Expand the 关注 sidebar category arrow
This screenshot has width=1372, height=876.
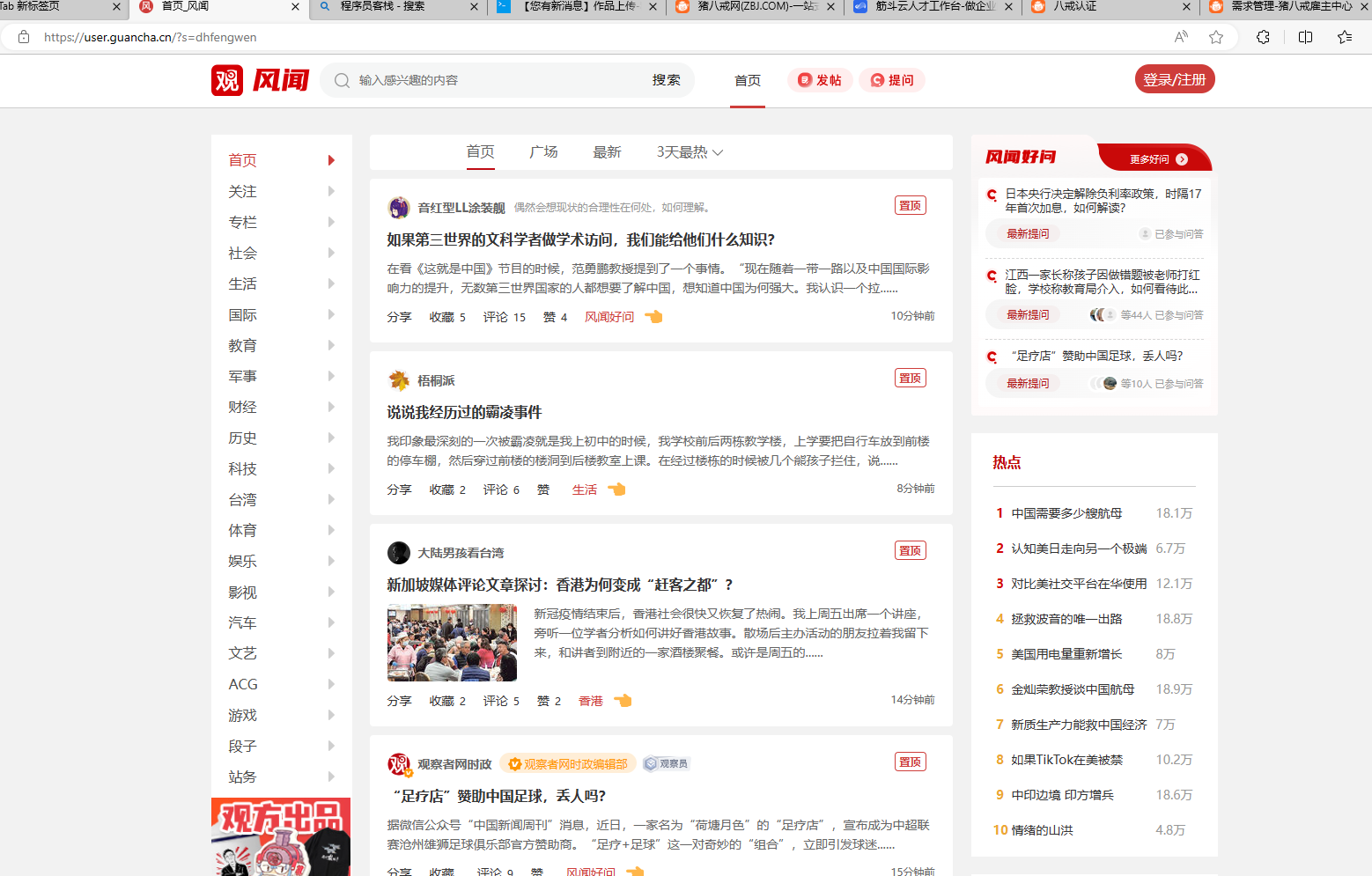[x=331, y=191]
